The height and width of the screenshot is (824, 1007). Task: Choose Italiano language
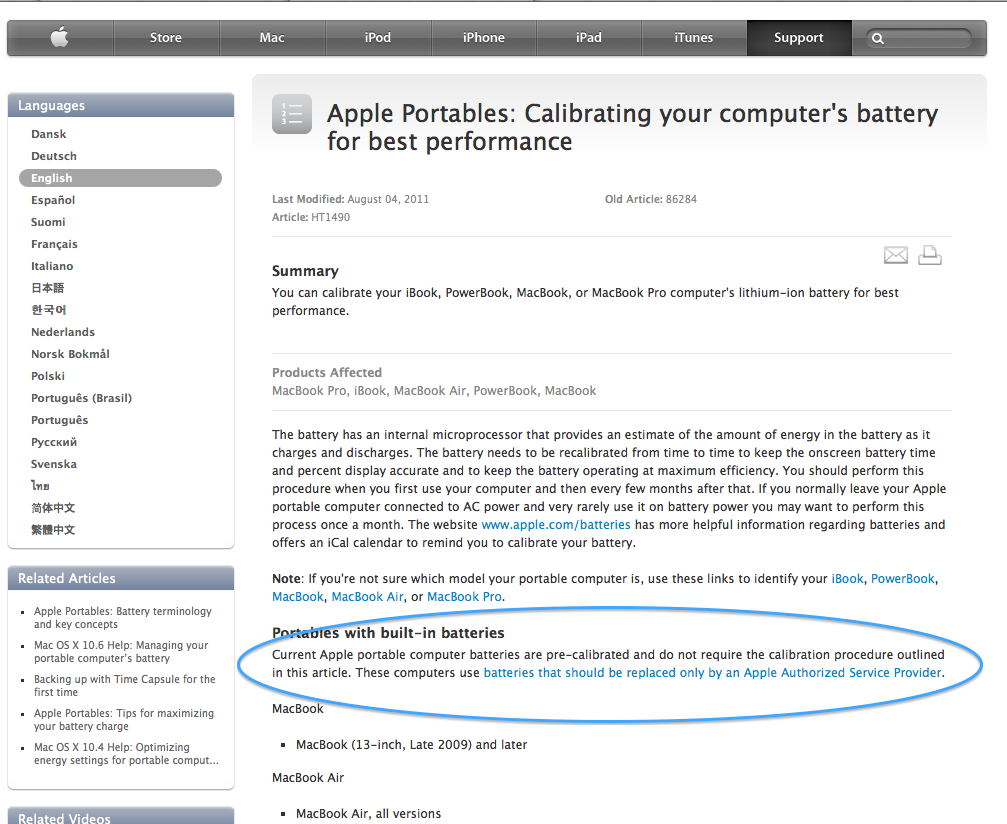(52, 266)
